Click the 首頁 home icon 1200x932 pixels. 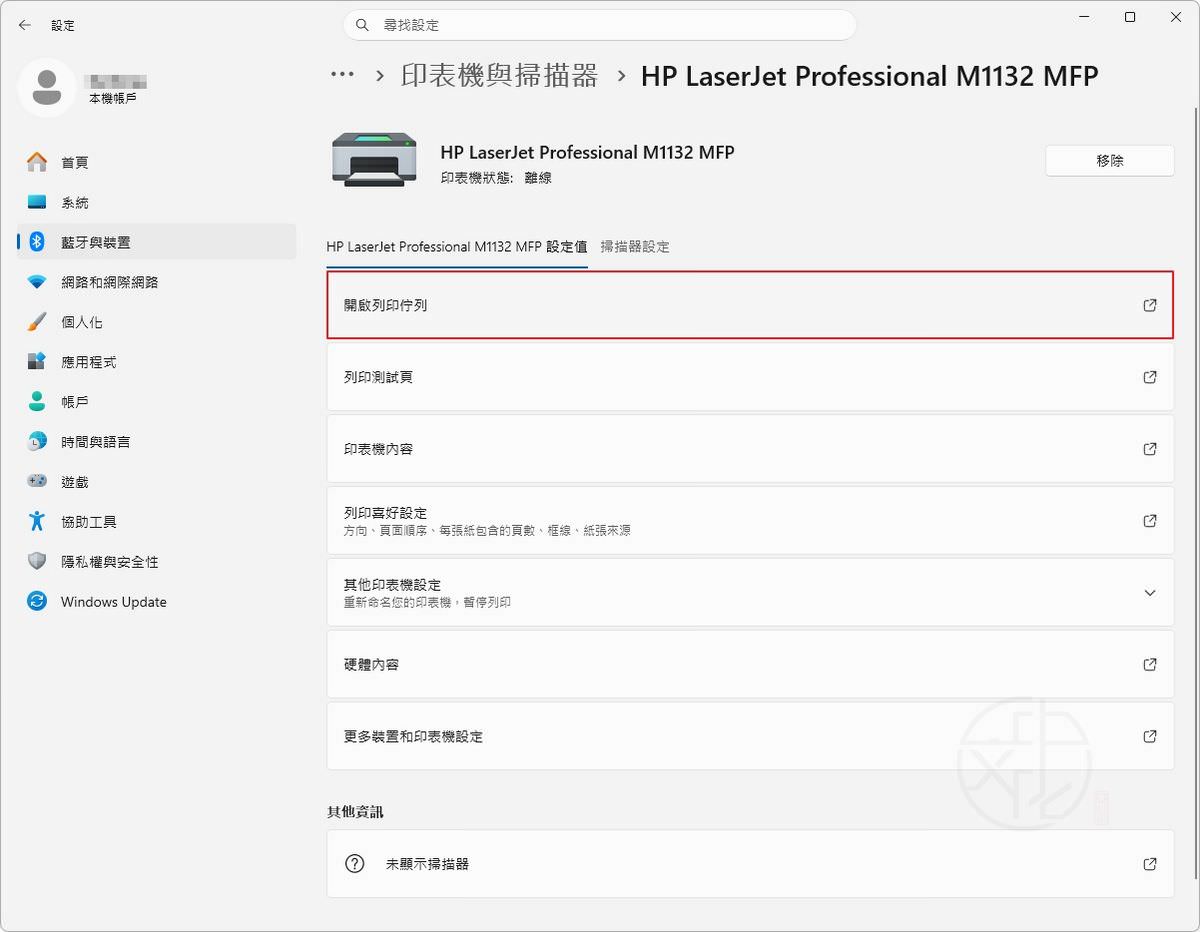coord(37,162)
